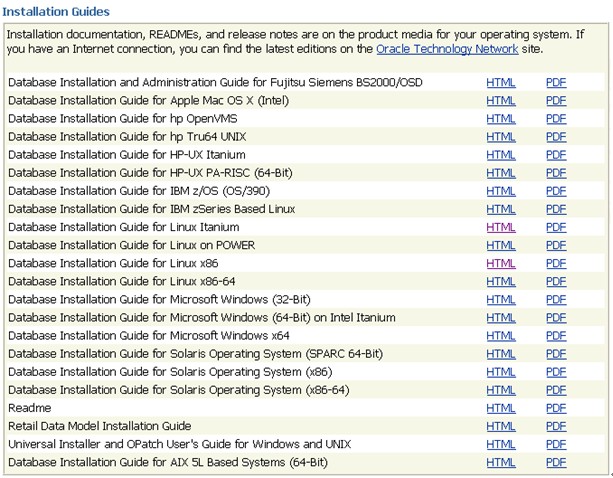613x478 pixels.
Task: Open PDF guide for Microsoft Windows x64
Action: (x=556, y=335)
